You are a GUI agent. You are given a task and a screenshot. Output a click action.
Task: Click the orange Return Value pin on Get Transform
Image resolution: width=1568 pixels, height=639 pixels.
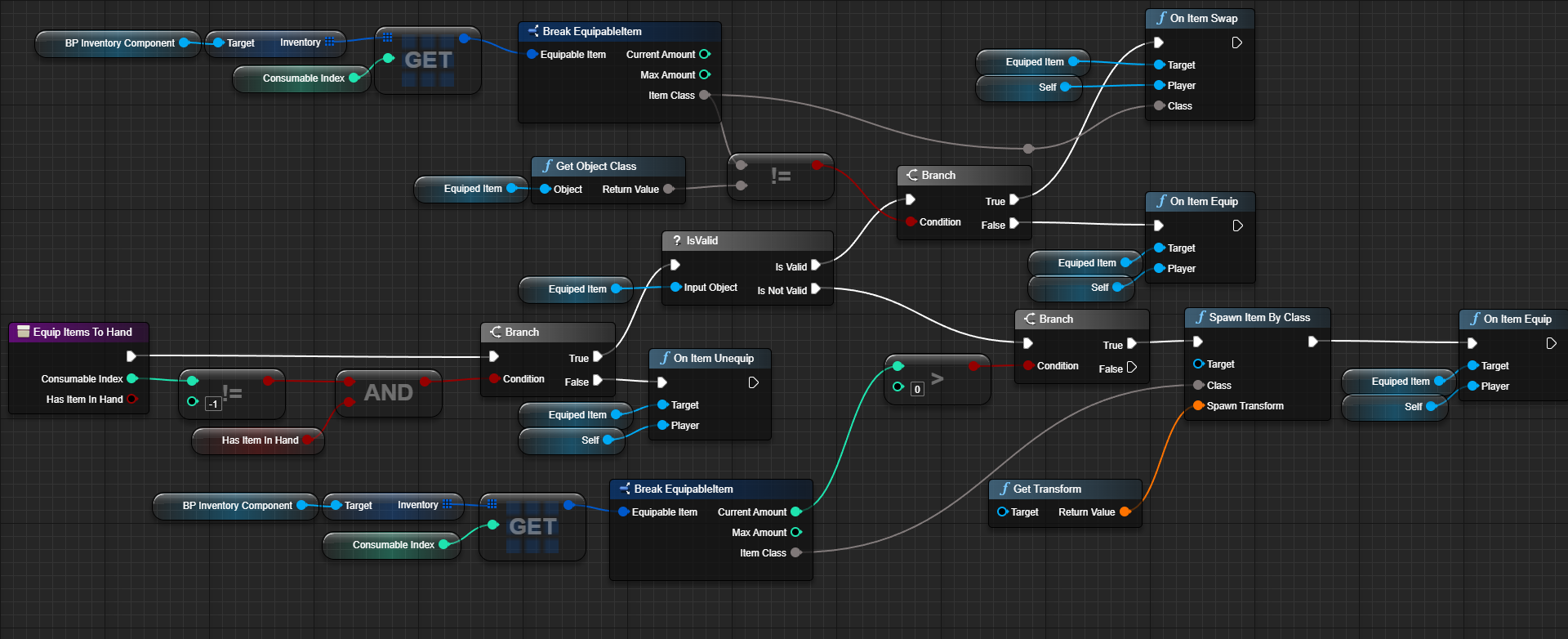pyautogui.click(x=1125, y=512)
